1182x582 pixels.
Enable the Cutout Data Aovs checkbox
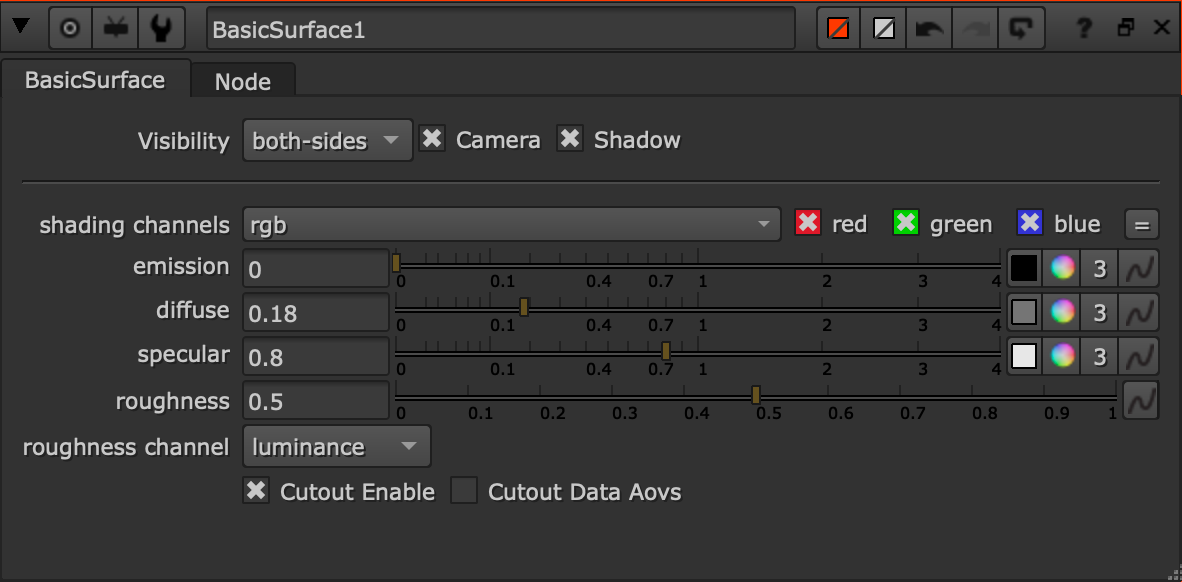click(x=464, y=492)
